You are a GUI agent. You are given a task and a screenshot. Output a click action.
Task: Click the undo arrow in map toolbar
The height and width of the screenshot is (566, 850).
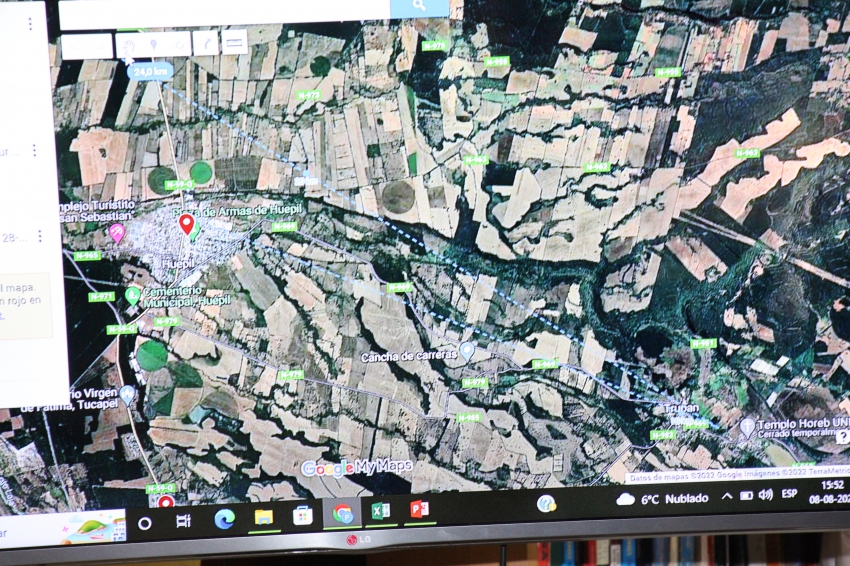[x=75, y=48]
